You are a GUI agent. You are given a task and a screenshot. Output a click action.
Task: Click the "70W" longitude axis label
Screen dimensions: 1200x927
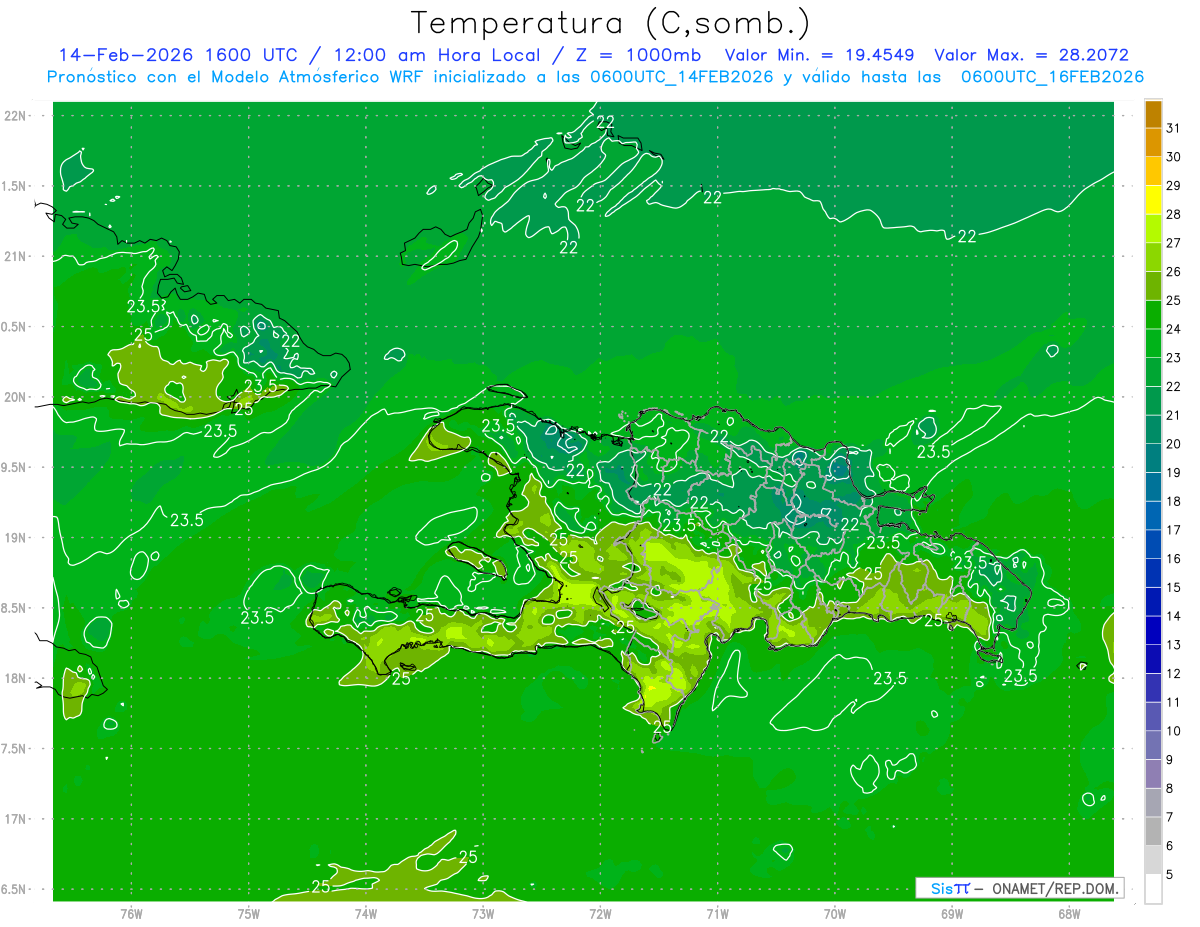click(835, 914)
